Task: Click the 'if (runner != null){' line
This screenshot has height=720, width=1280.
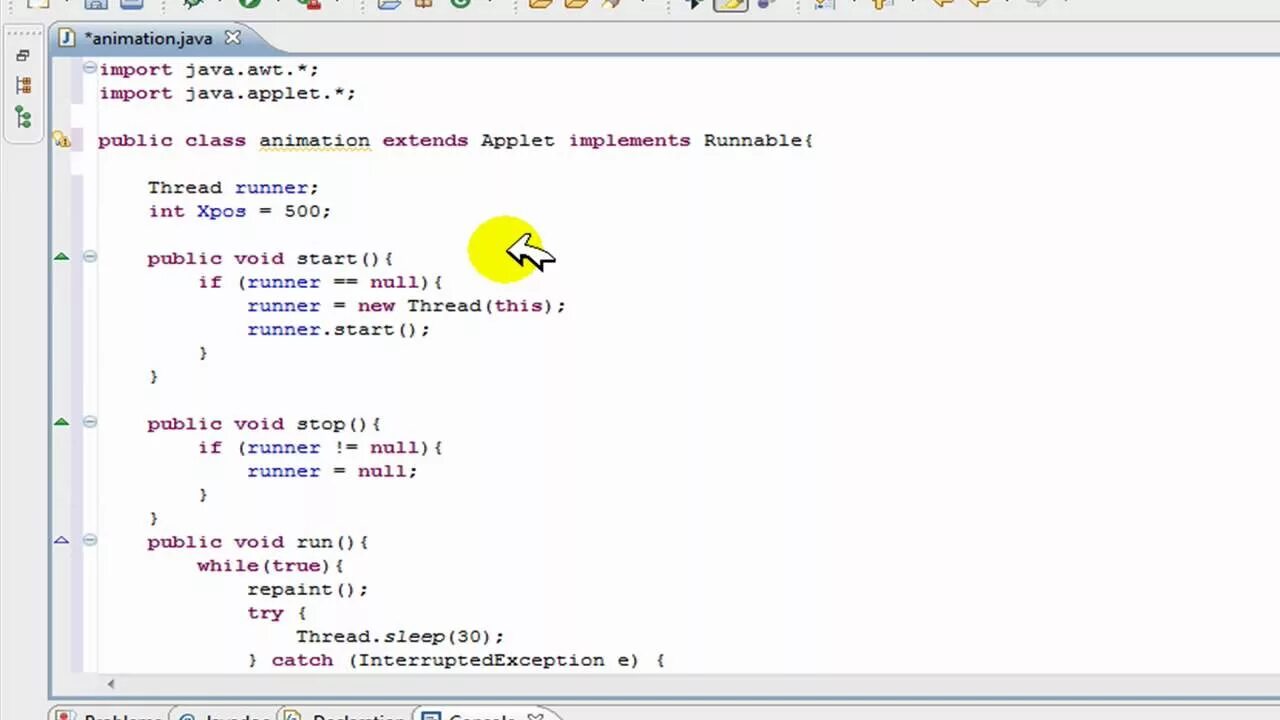Action: [320, 447]
